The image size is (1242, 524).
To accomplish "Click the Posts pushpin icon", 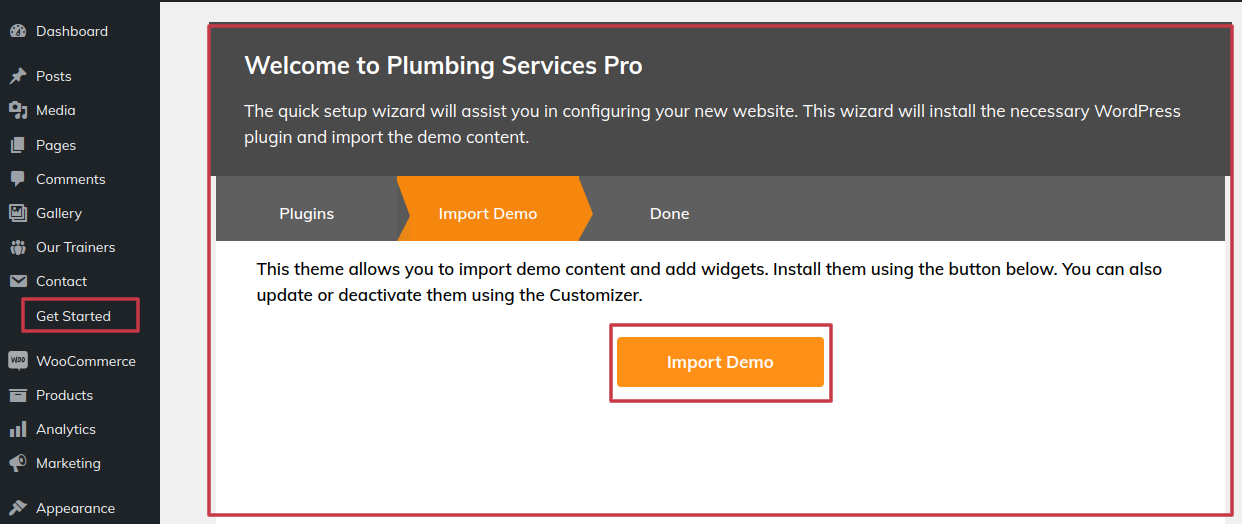I will coord(17,76).
